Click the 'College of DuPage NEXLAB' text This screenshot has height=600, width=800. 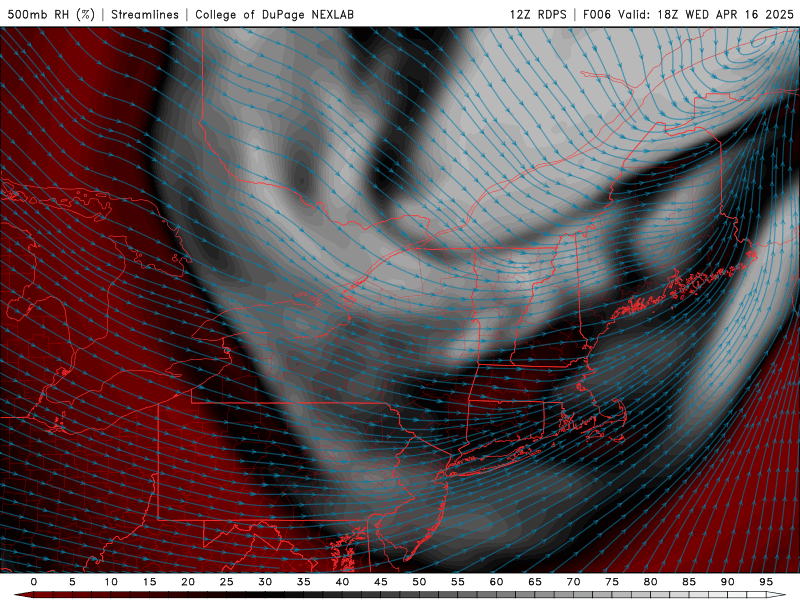coord(274,14)
